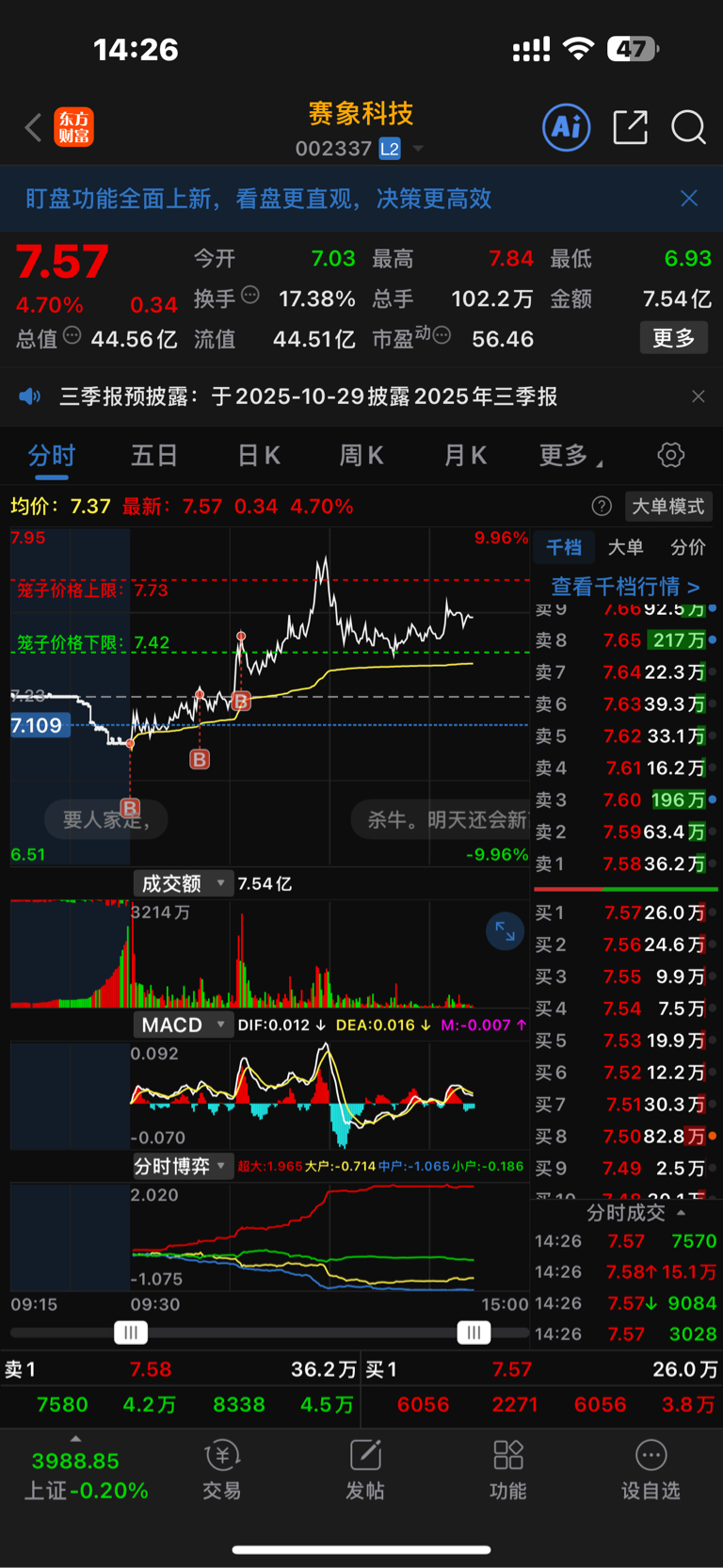Open the search magnifier icon

pos(688,127)
